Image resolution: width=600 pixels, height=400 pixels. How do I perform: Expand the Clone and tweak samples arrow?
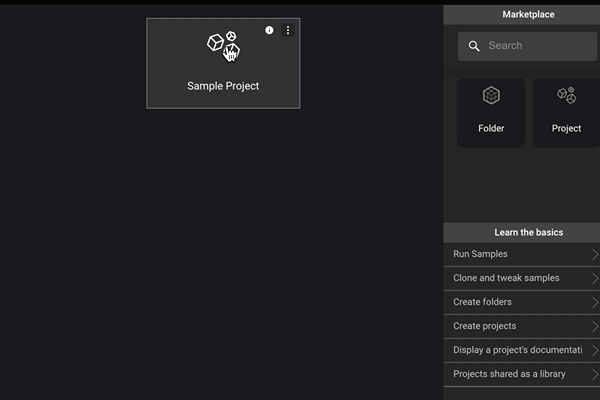[x=594, y=278]
